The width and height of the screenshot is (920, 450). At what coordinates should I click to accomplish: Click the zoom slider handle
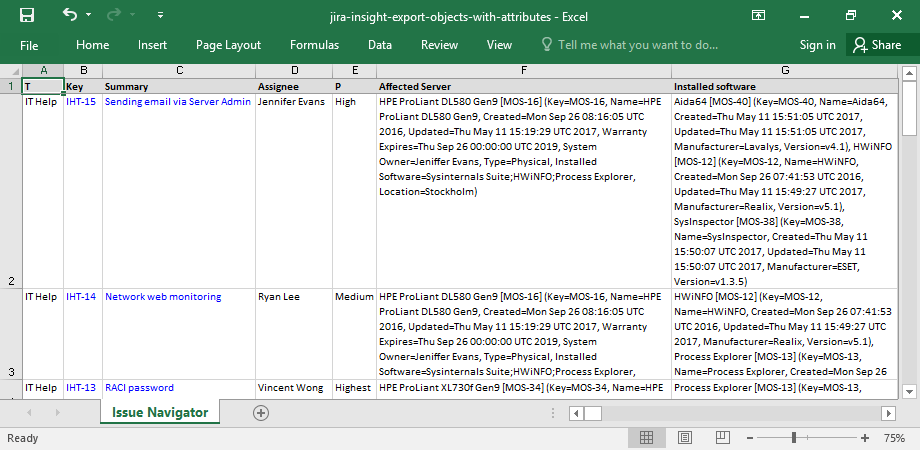tap(794, 438)
